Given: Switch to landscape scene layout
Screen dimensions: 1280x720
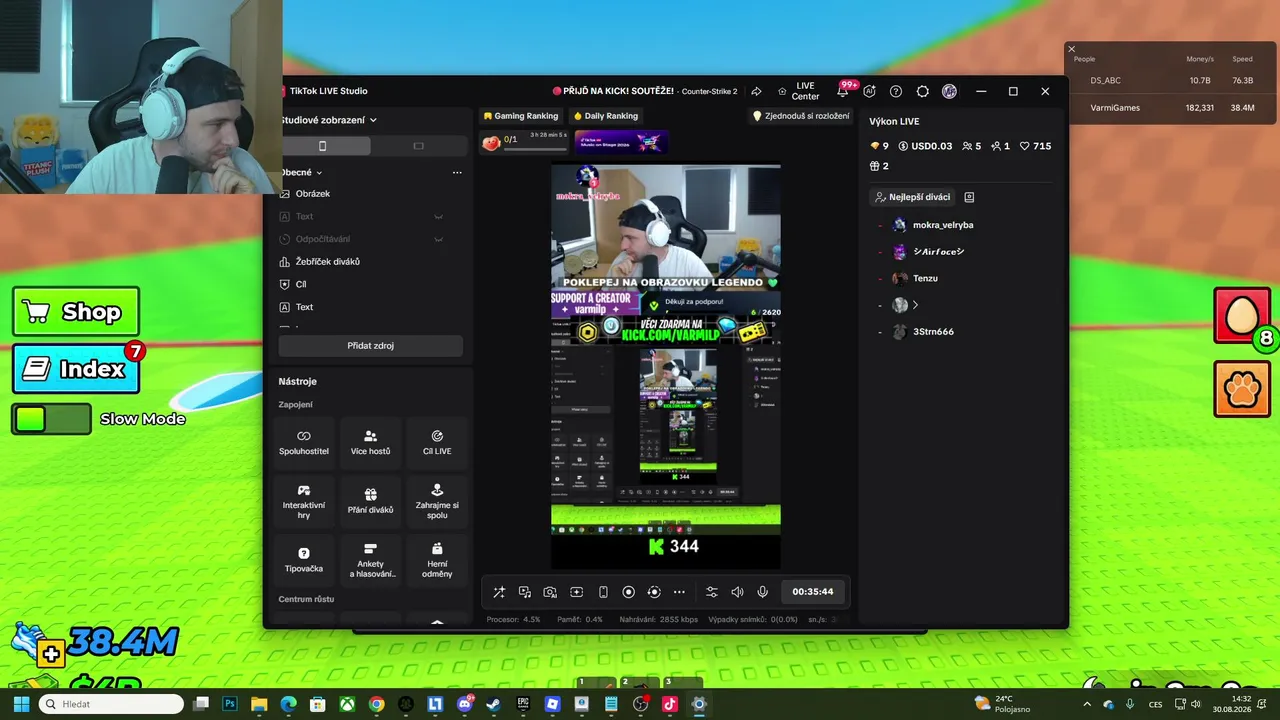Looking at the screenshot, I should pos(418,146).
